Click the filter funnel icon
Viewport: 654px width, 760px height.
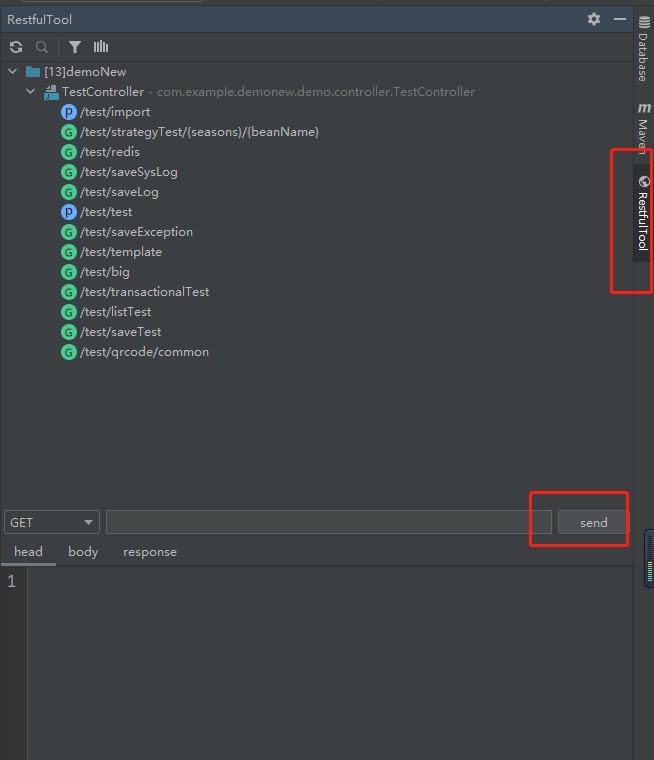tap(75, 47)
